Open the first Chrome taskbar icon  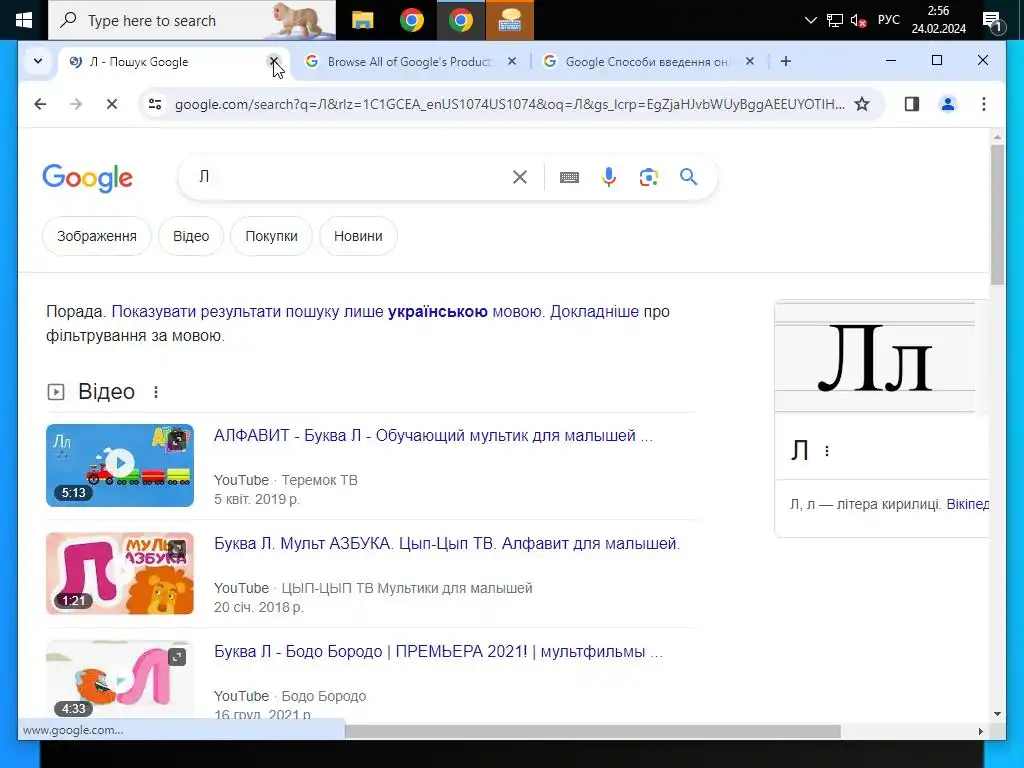(411, 20)
